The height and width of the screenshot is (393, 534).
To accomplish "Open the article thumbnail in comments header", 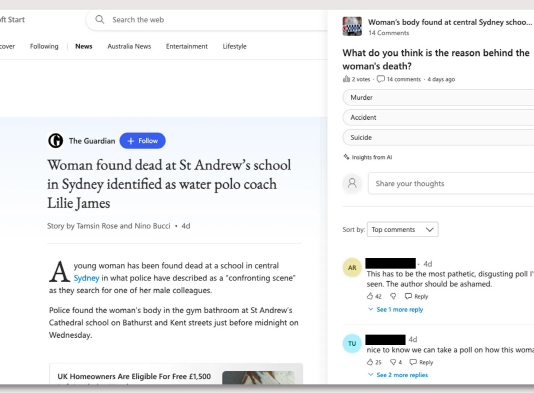I will coord(352,26).
